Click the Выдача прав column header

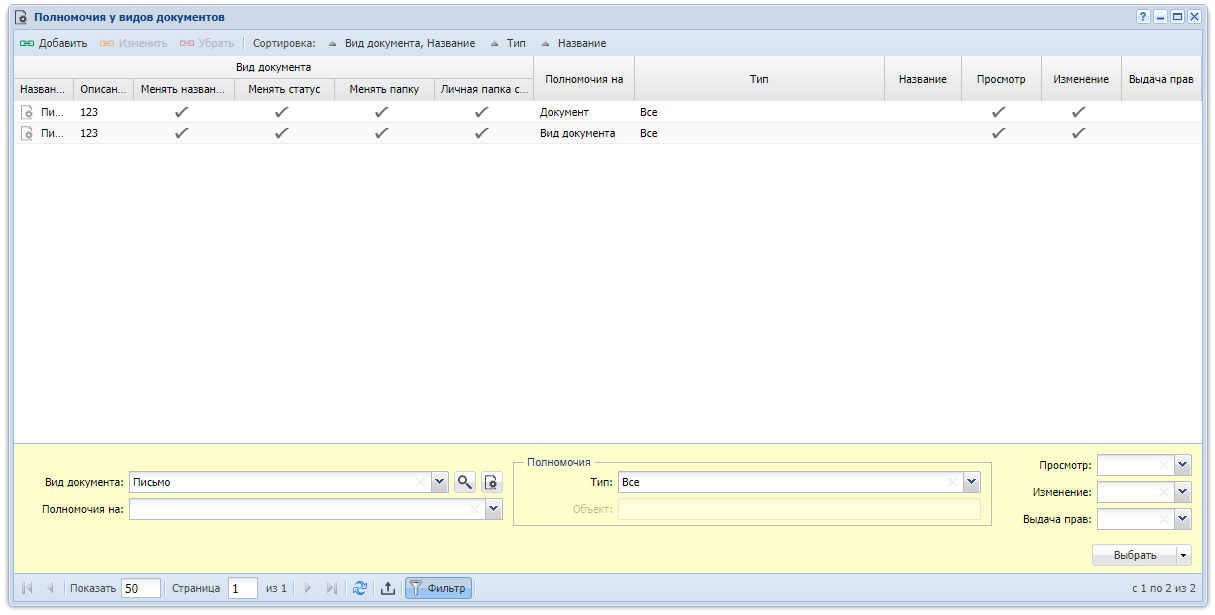click(x=1161, y=79)
